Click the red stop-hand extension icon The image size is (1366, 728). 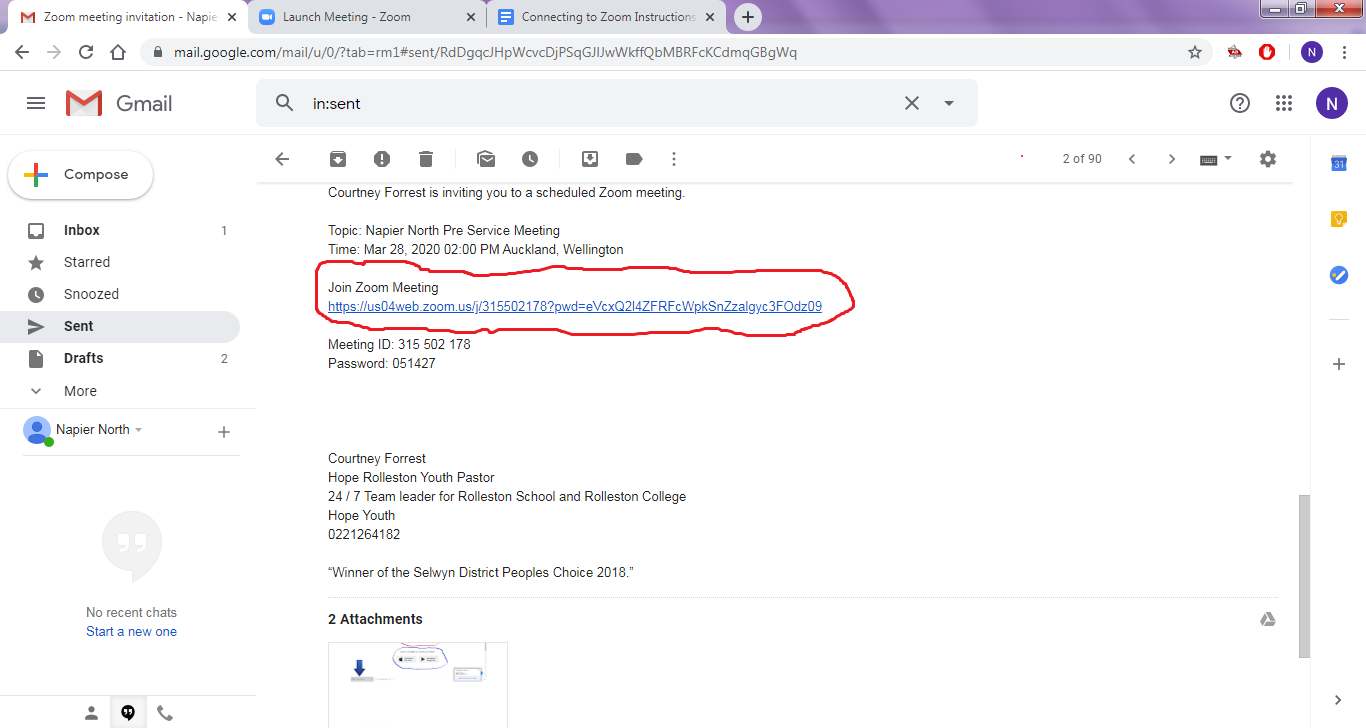click(x=1267, y=52)
